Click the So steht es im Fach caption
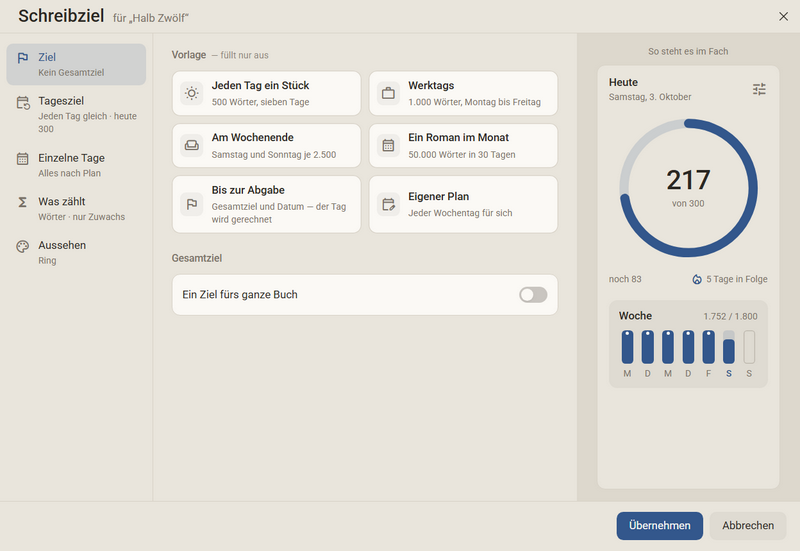Screen dimensions: 800x551 point(688,51)
